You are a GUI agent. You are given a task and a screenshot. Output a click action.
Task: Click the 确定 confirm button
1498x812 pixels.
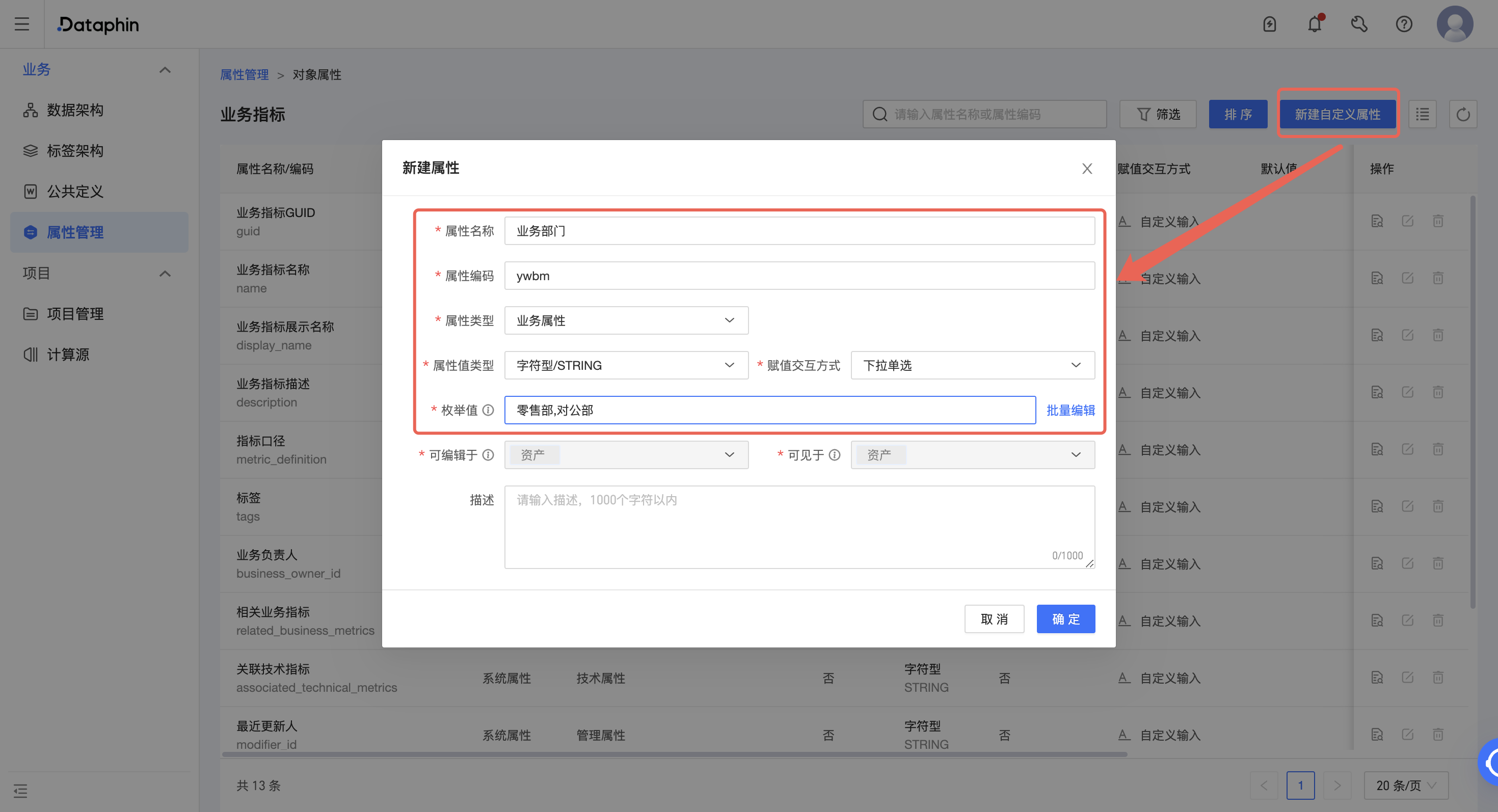1065,618
